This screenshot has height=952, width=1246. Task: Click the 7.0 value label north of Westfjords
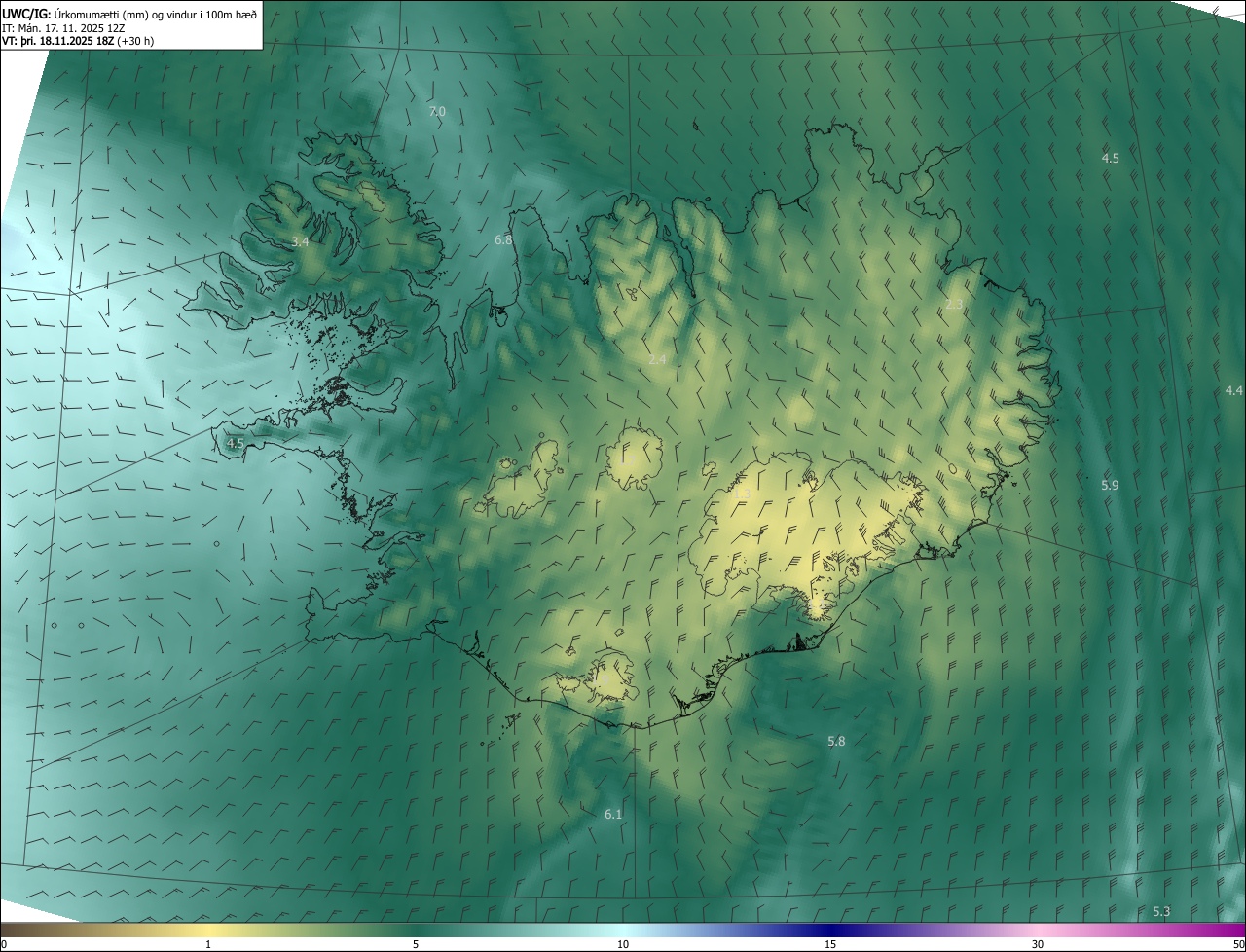pos(437,112)
